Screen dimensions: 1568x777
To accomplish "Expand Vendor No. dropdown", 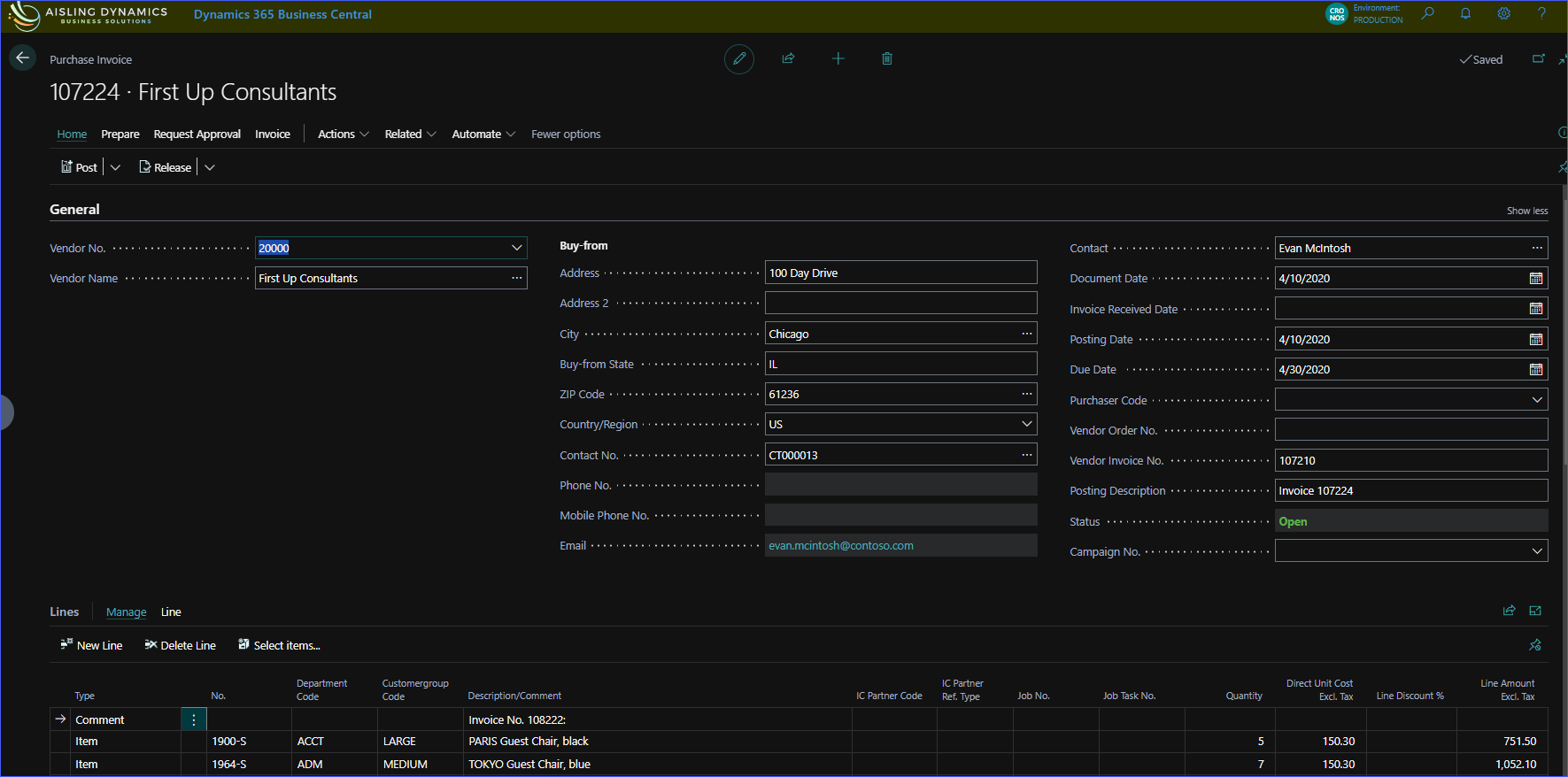I will 516,248.
